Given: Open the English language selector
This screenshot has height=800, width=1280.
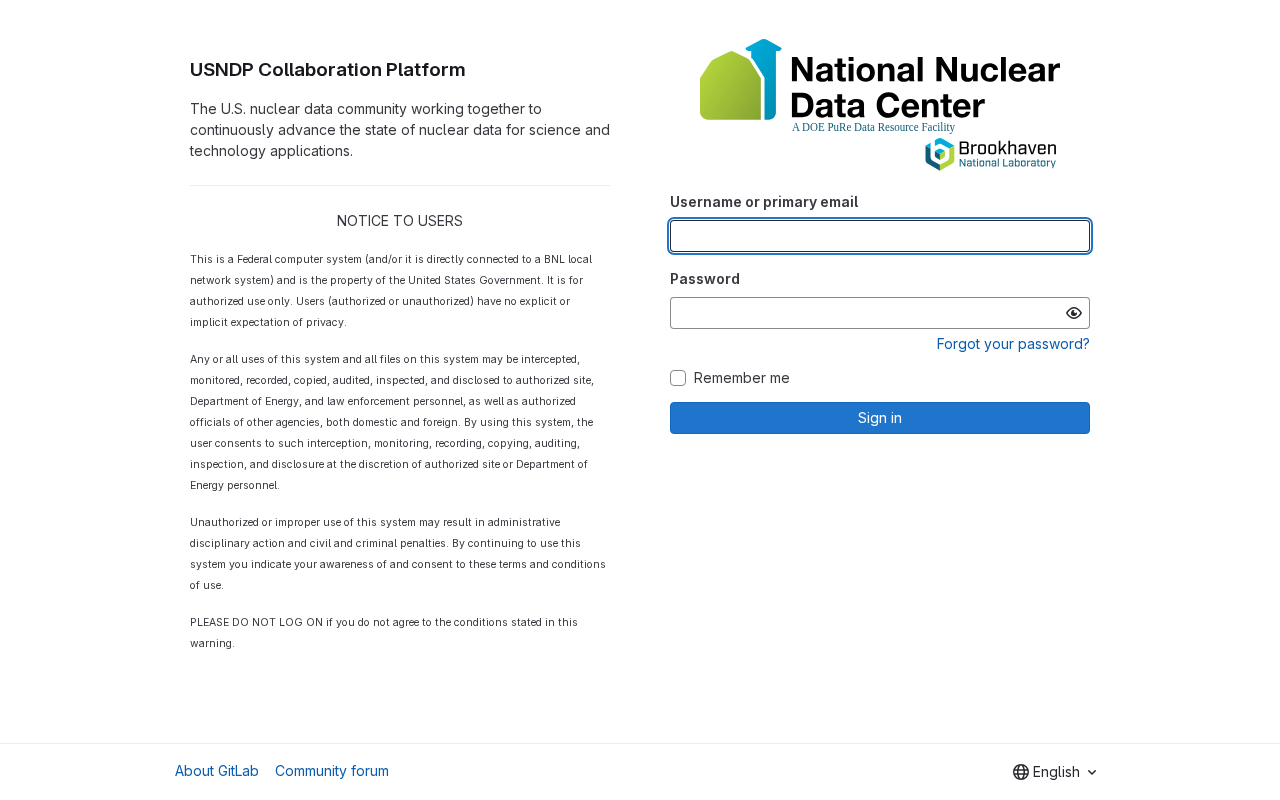Looking at the screenshot, I should (x=1056, y=772).
